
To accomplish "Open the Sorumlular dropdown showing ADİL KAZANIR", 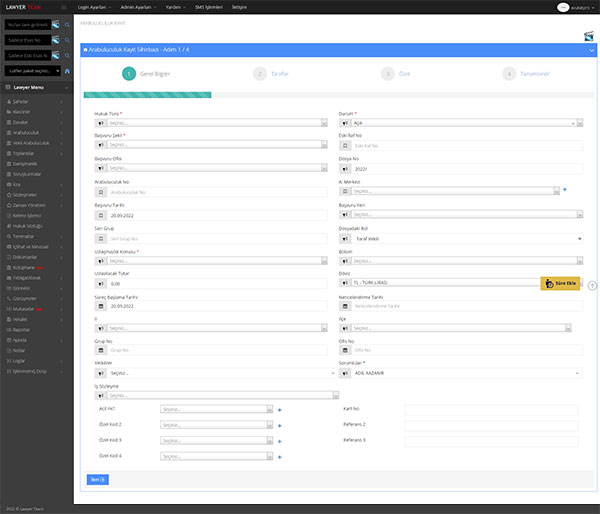I will click(467, 373).
